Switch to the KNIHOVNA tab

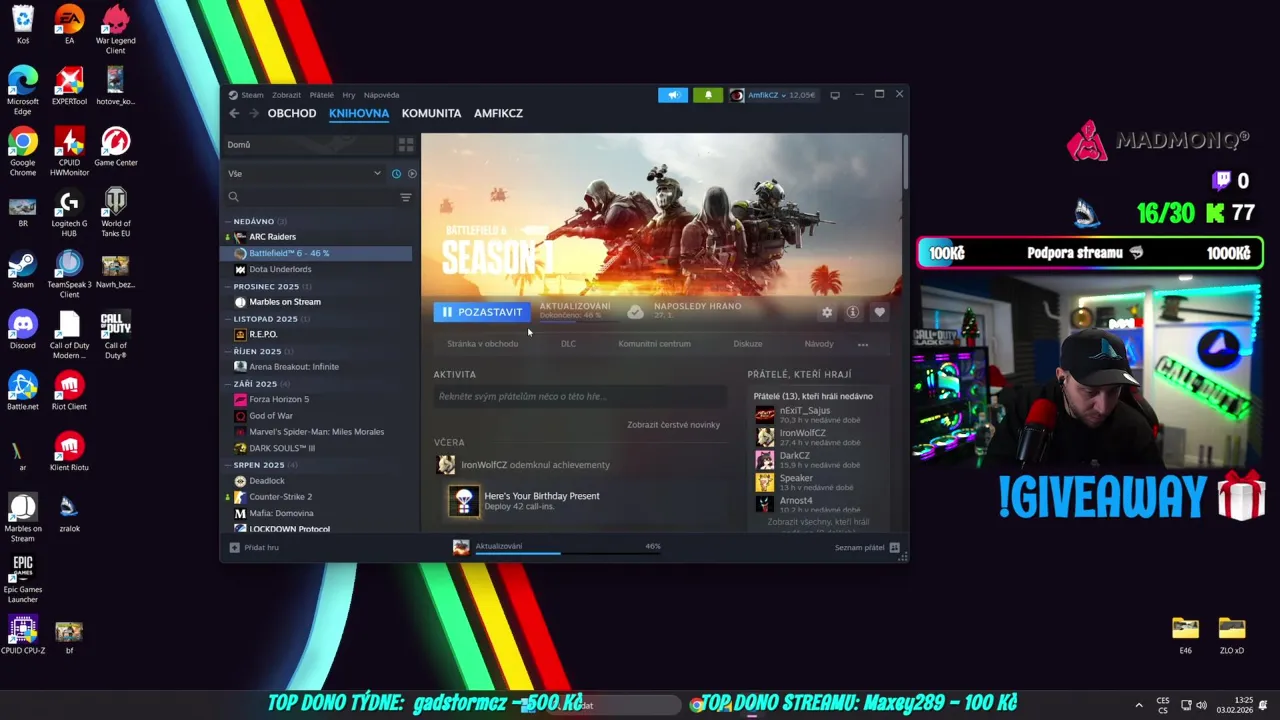pyautogui.click(x=359, y=113)
